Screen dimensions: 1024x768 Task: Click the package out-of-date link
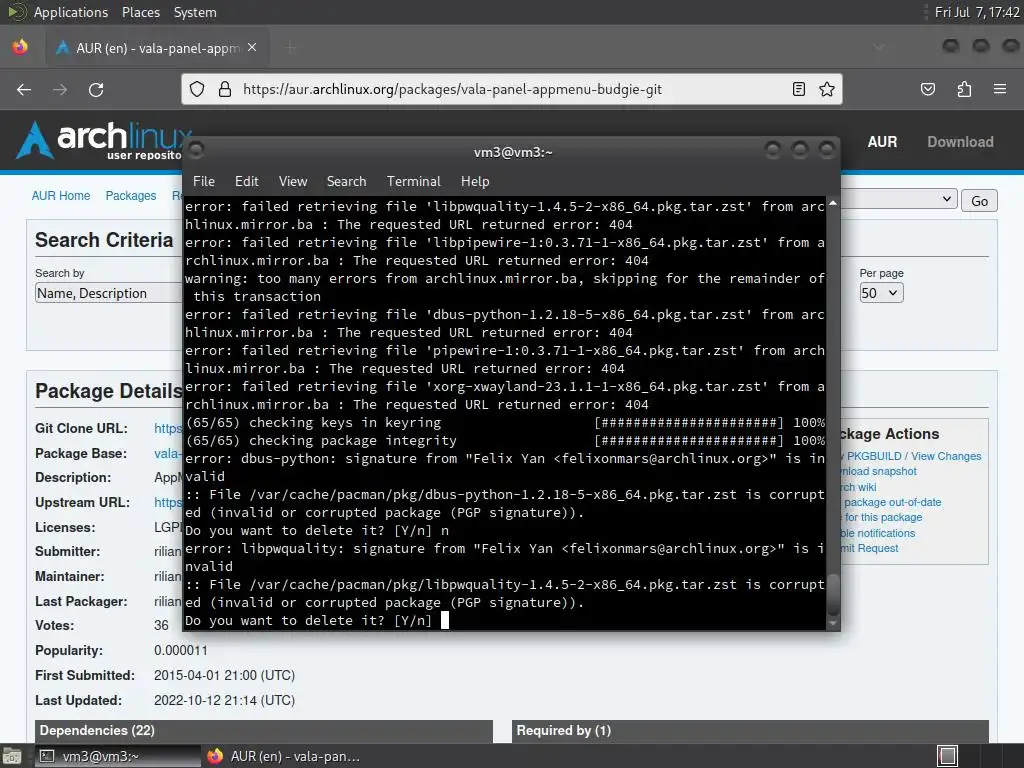[892, 502]
